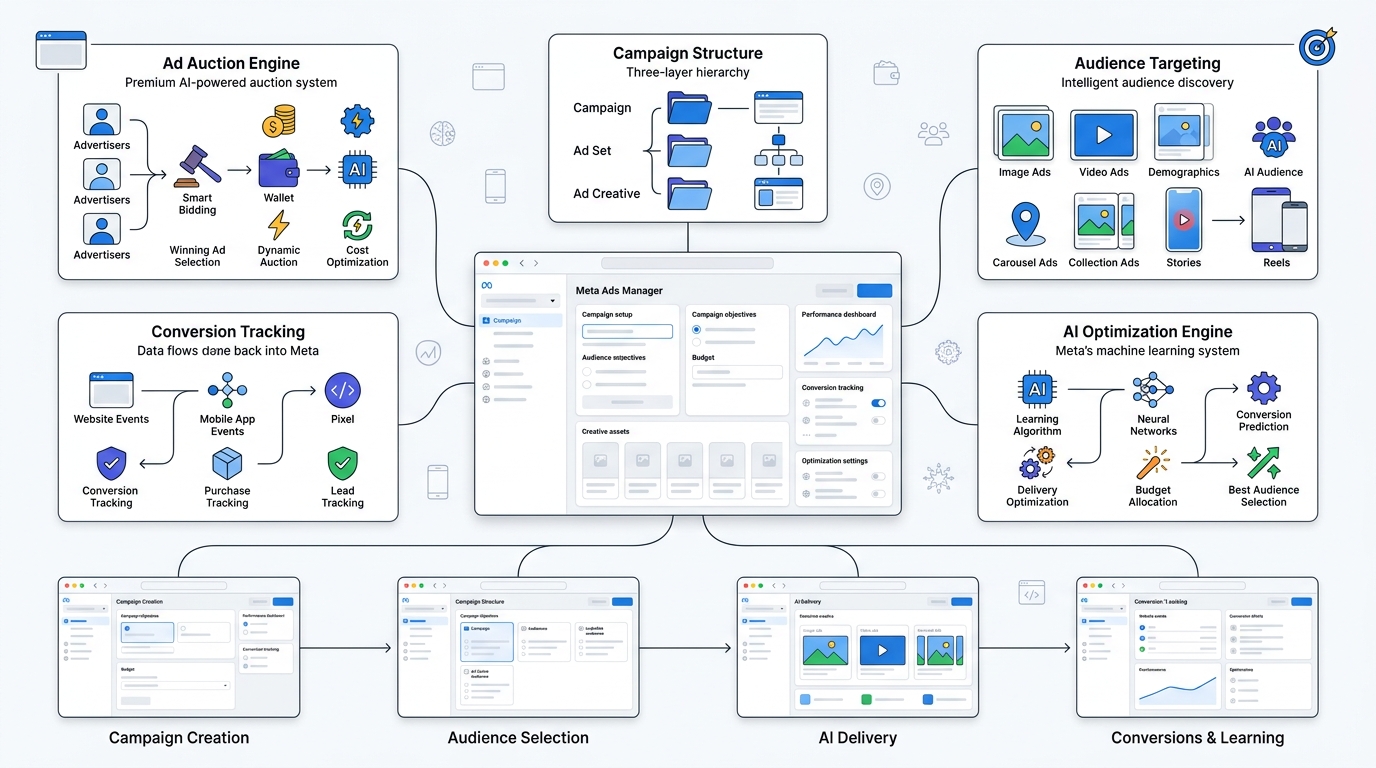Click the Carousel Ads location pin icon

point(1026,224)
